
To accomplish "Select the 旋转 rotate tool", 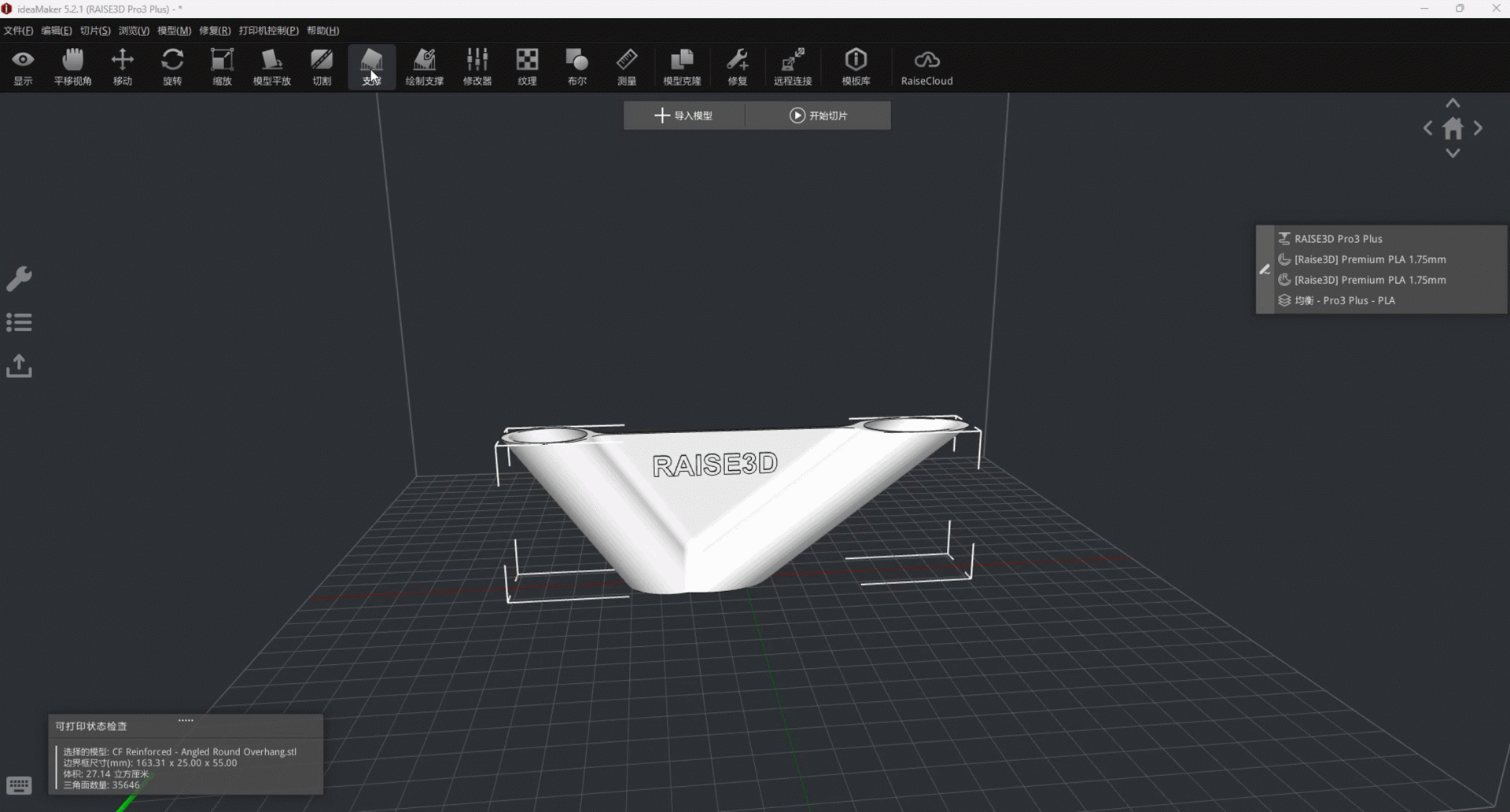I will tap(172, 67).
